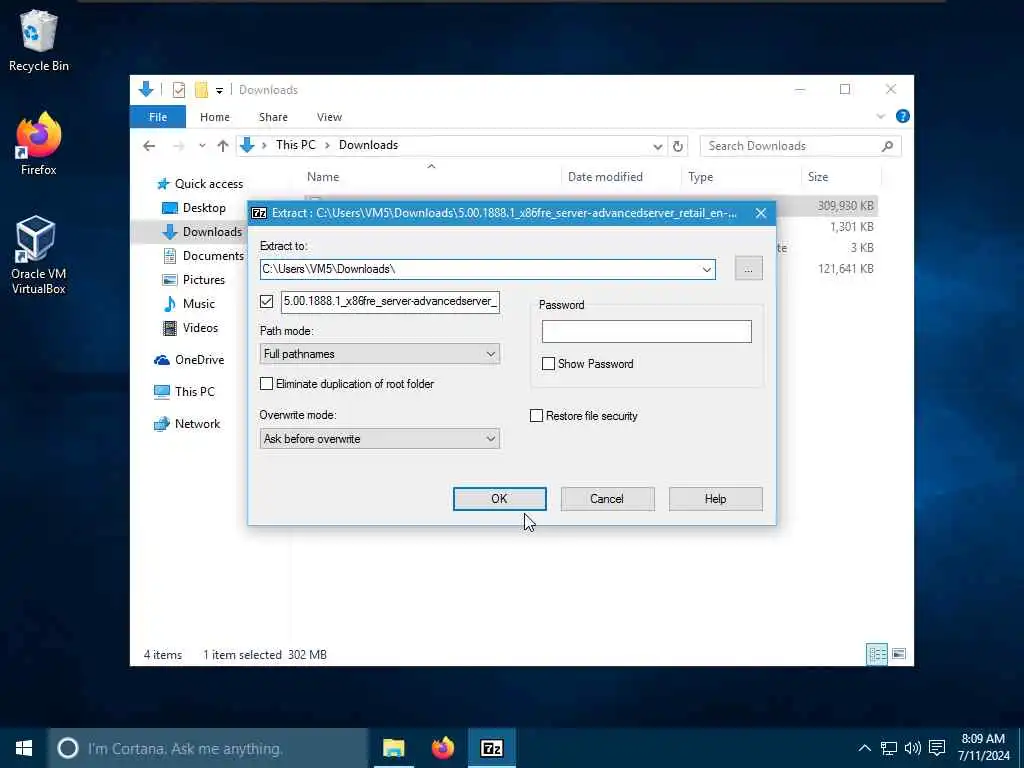
Task: Click the Windows Start button
Action: [24, 748]
